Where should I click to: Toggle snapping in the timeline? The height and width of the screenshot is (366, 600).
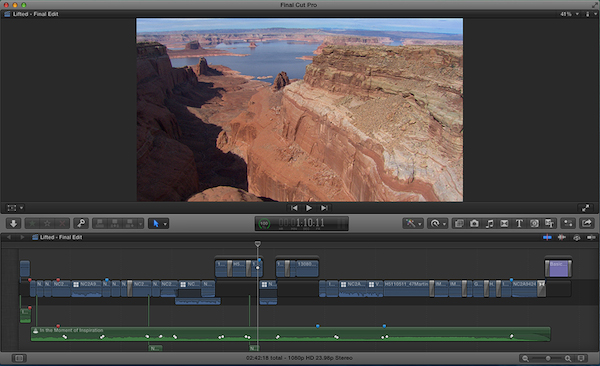coord(591,238)
